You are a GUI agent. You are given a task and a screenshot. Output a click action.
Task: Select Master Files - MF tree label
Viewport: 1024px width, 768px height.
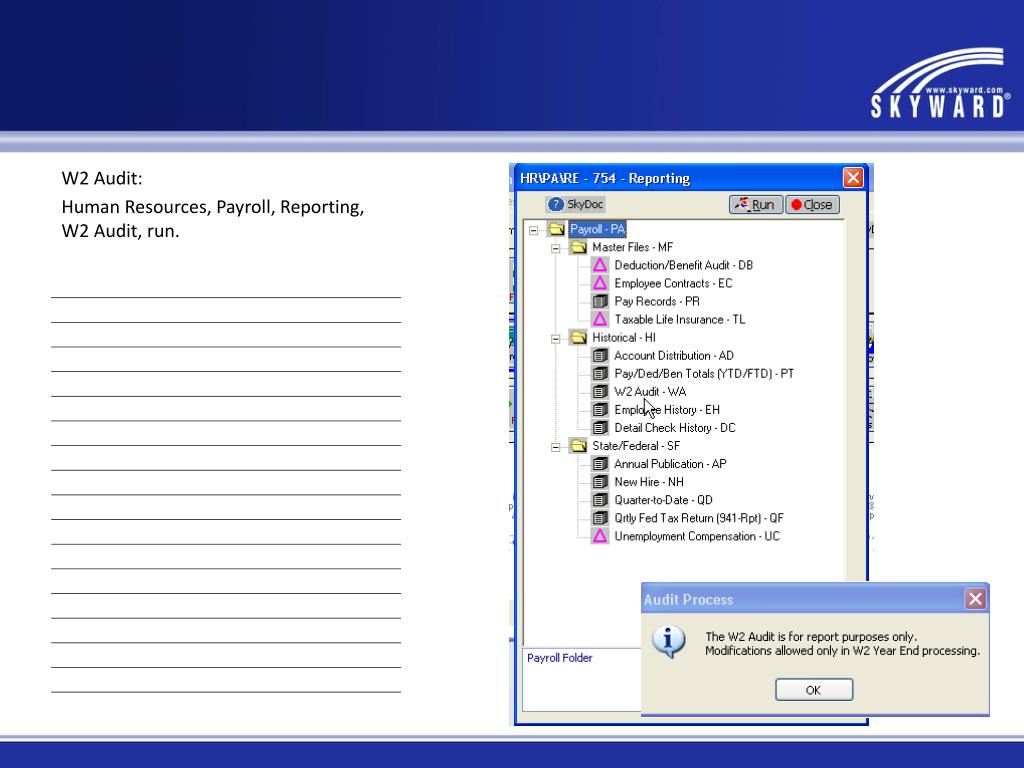[632, 248]
